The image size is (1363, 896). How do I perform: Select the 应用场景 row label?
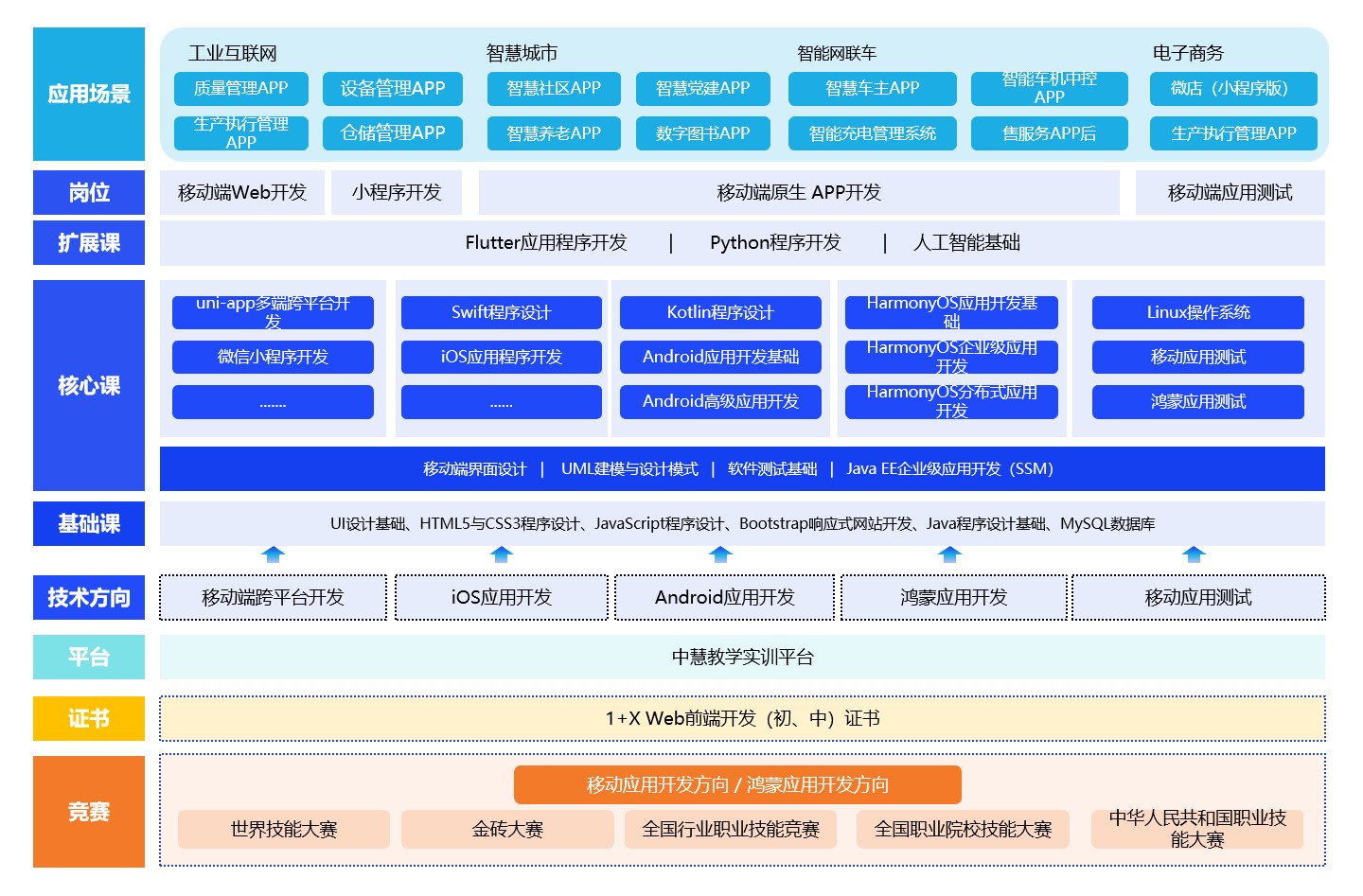tap(89, 94)
